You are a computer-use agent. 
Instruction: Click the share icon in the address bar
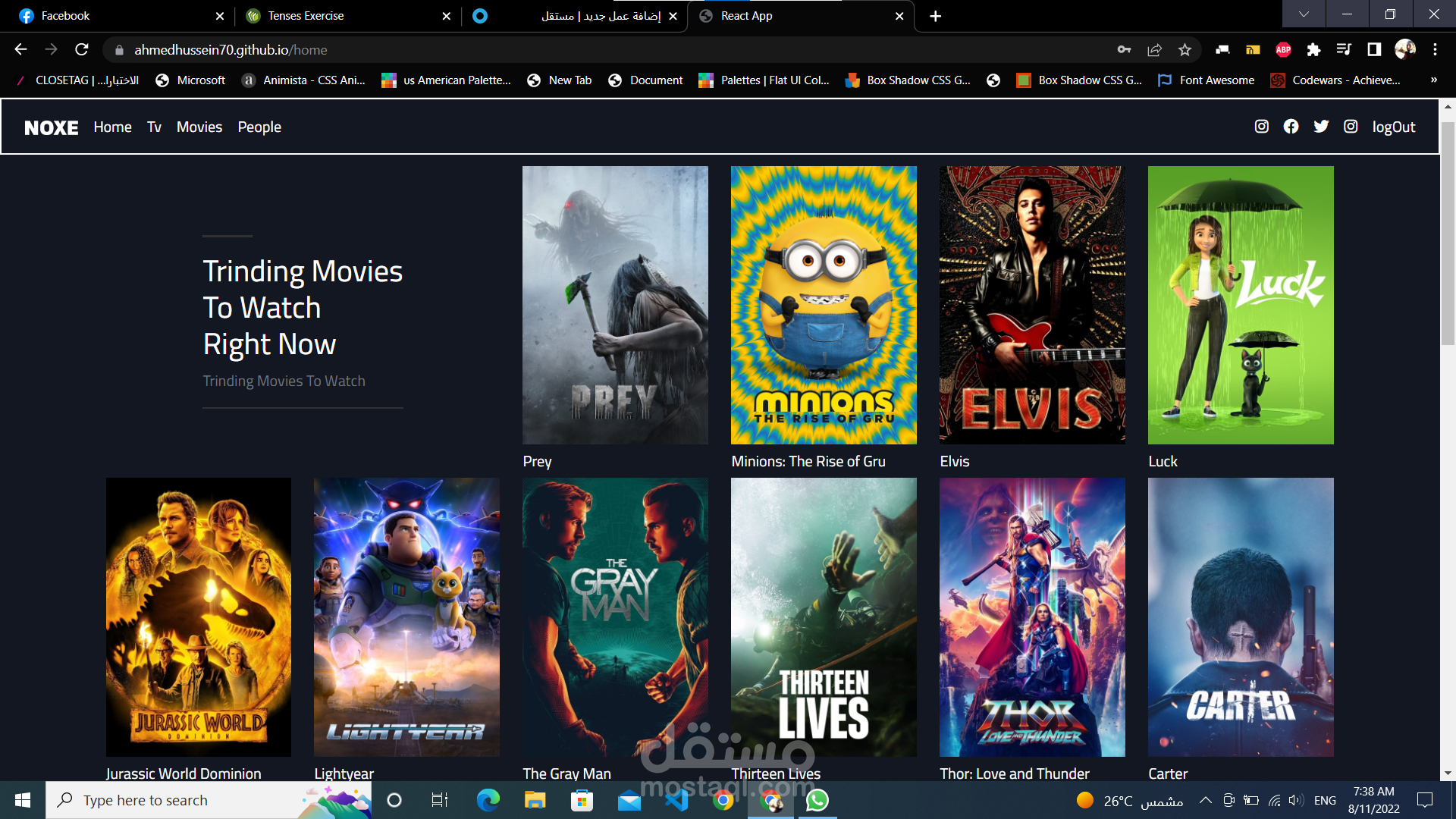[1154, 50]
